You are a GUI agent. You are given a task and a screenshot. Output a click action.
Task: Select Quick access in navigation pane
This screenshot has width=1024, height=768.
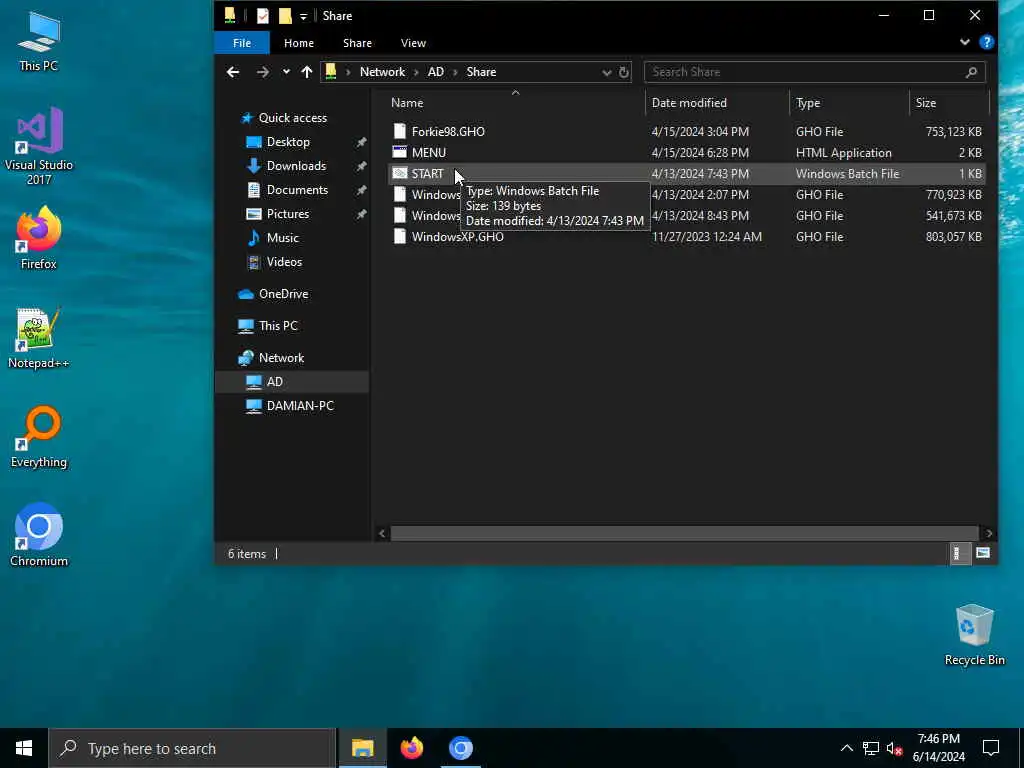(x=293, y=118)
